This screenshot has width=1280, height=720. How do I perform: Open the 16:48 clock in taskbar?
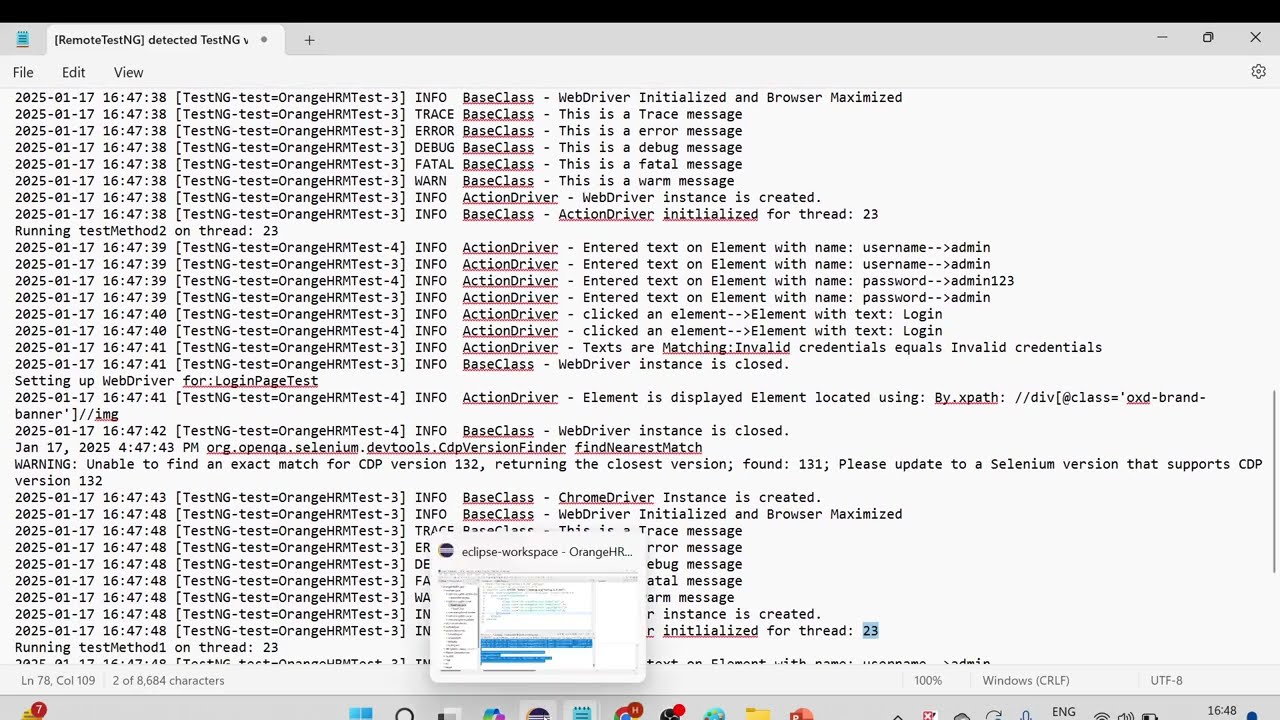[x=1221, y=712]
